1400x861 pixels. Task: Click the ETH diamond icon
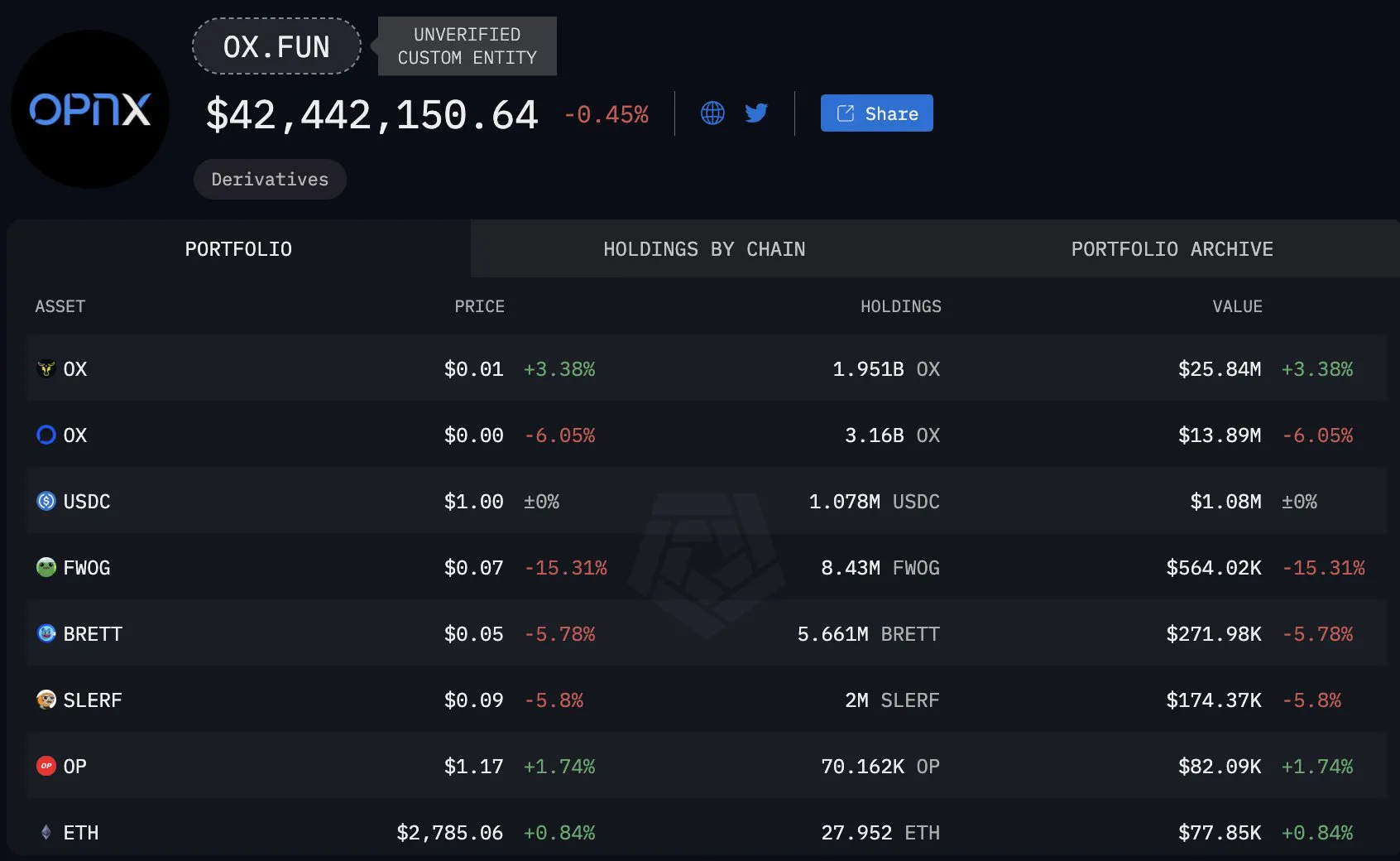pyautogui.click(x=46, y=832)
